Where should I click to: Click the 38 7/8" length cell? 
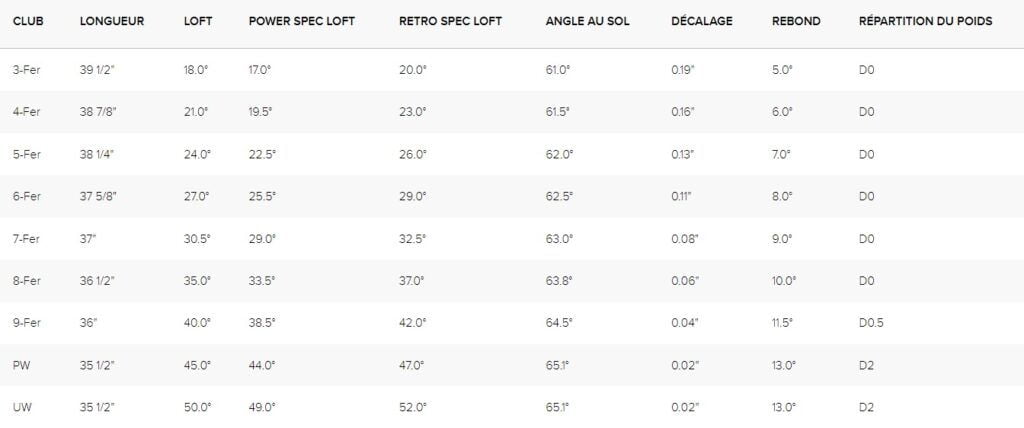98,112
